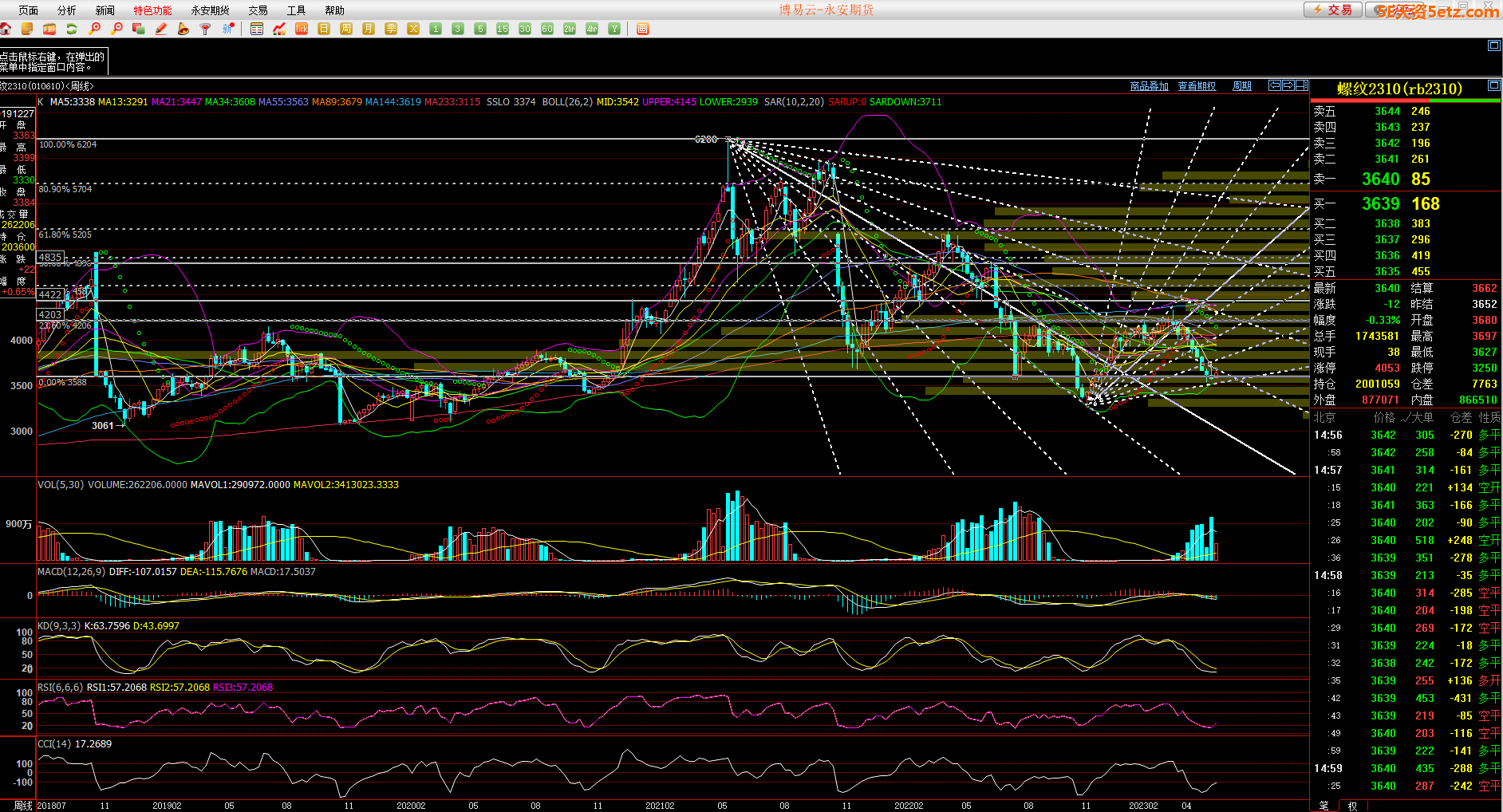Screen dimensions: 1503x812
Task: Click the 商品叠加 link
Action: [1149, 86]
